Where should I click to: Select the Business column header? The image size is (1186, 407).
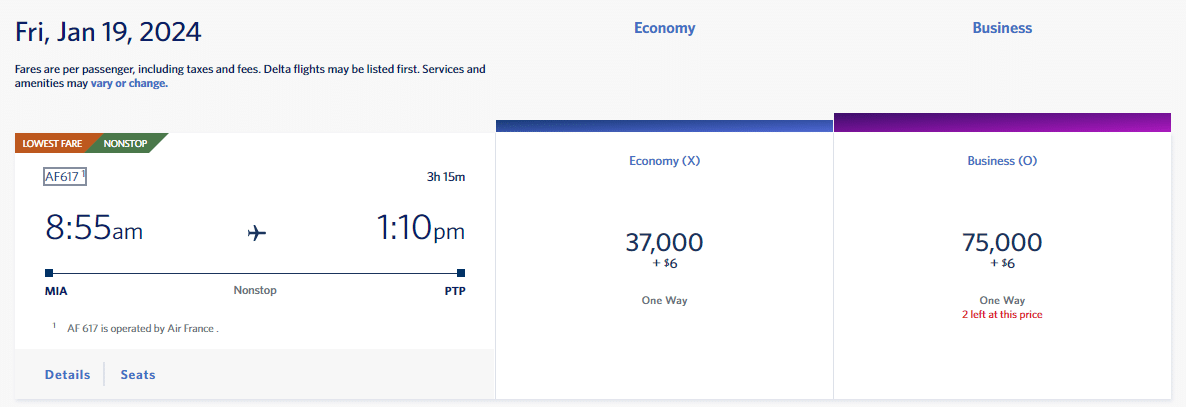pos(1002,28)
